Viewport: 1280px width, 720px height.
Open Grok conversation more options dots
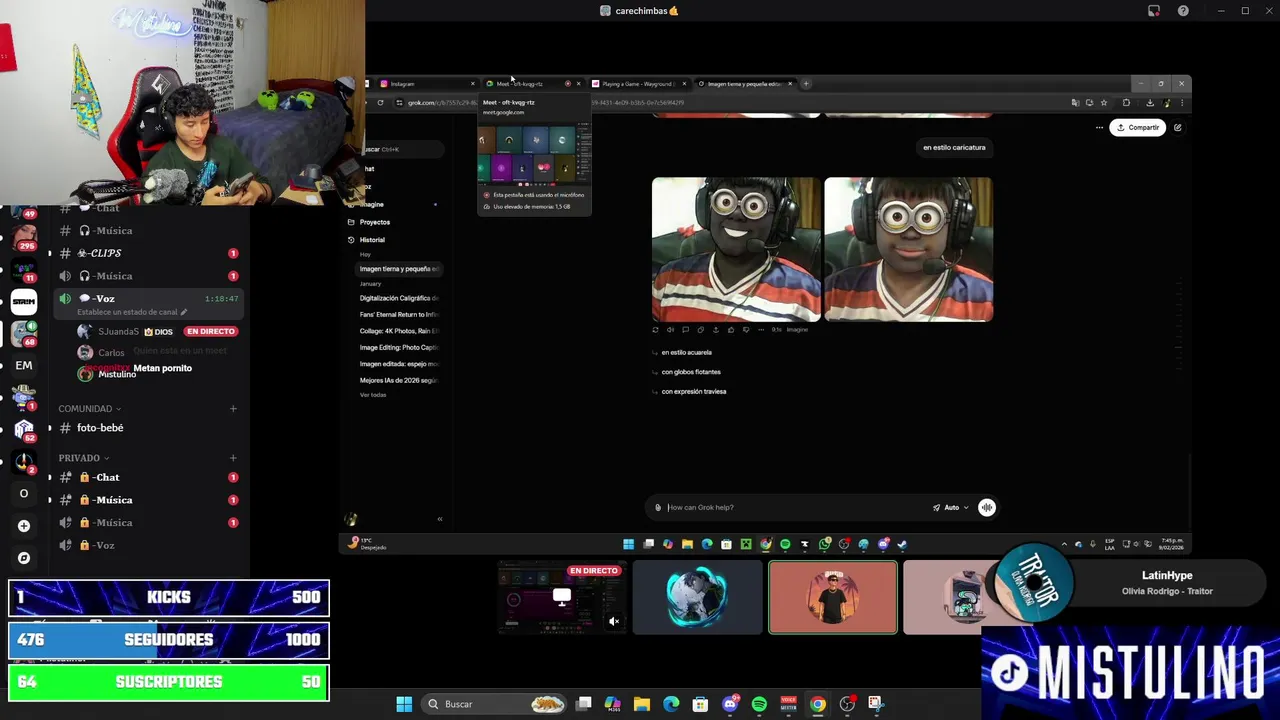tap(1099, 127)
